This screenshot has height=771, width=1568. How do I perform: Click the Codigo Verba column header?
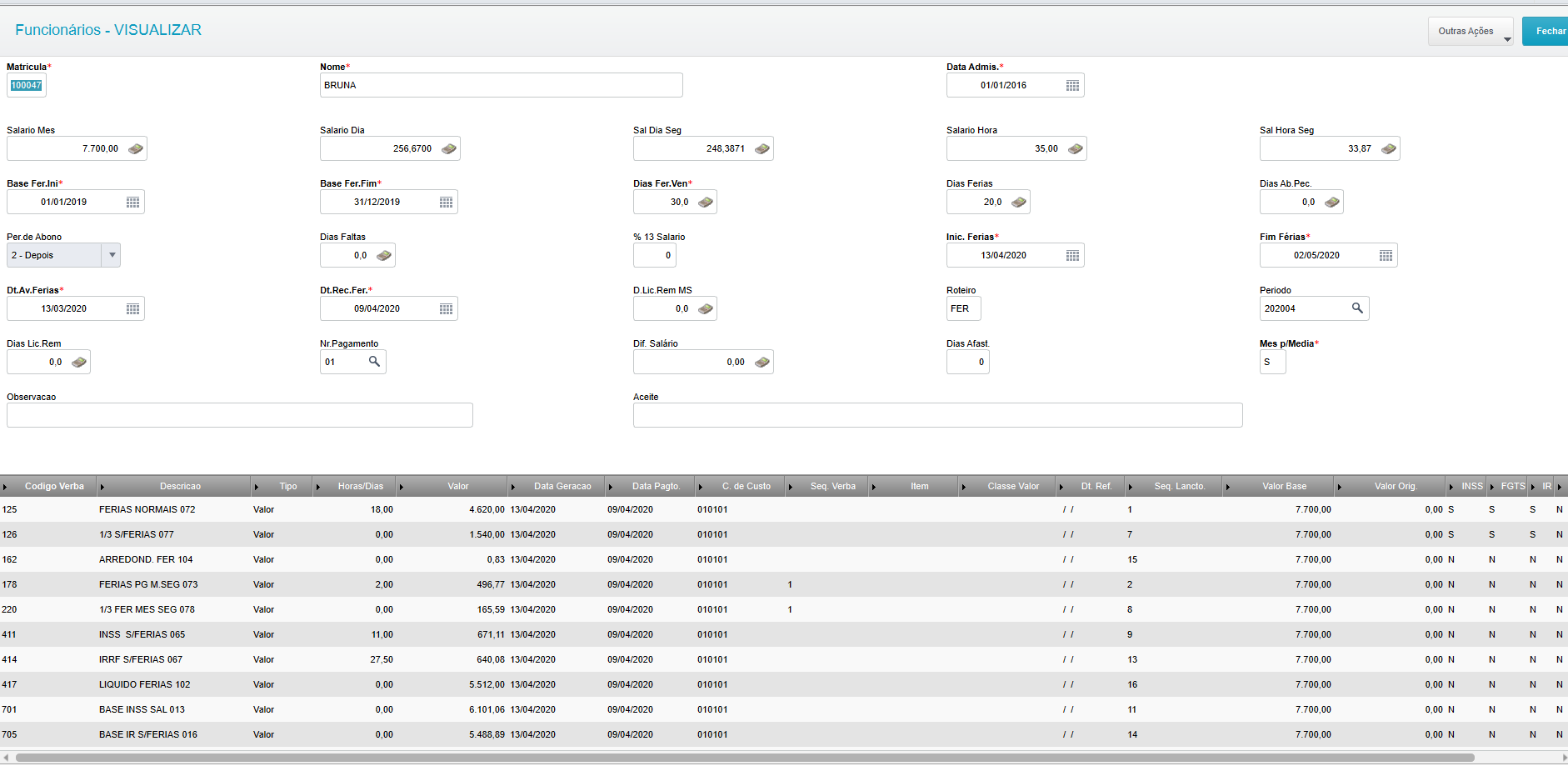click(x=54, y=486)
